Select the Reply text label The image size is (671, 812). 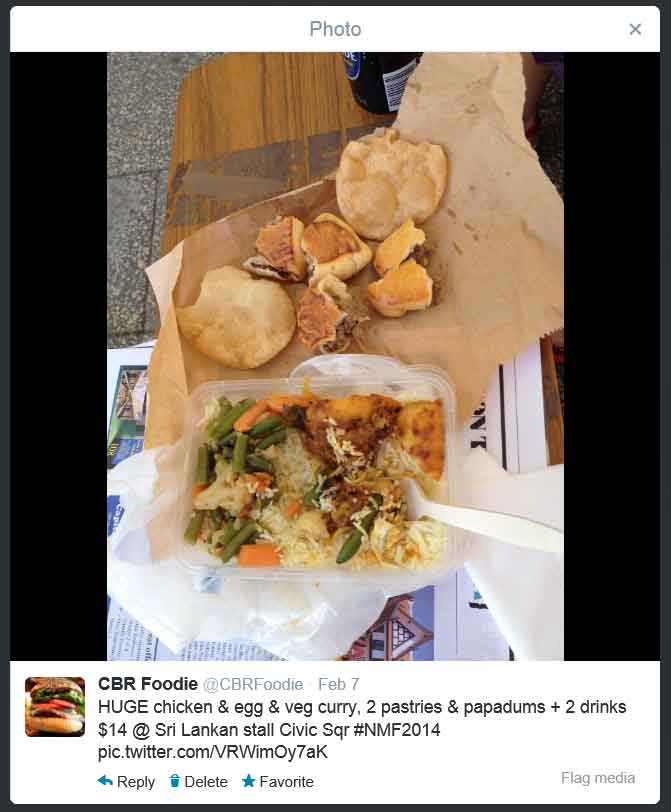[x=136, y=781]
